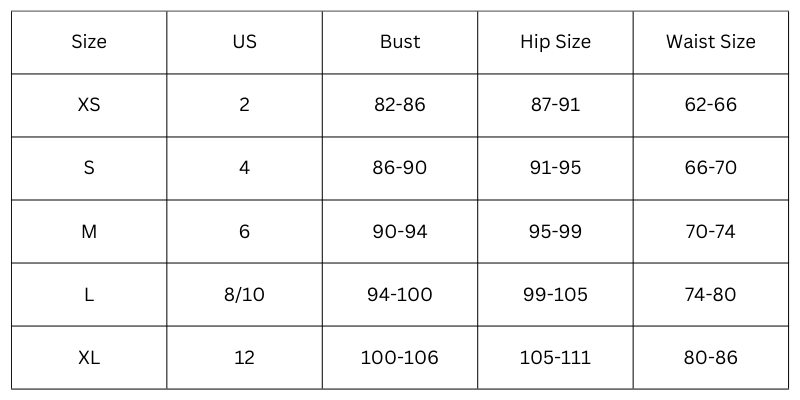The width and height of the screenshot is (800, 400).
Task: Click the bust 82-86 cell
Action: pos(400,105)
